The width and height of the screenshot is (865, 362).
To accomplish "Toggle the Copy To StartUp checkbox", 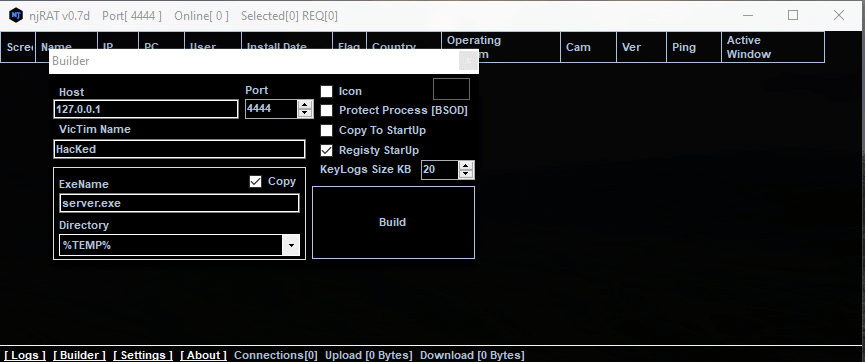I will pos(327,130).
